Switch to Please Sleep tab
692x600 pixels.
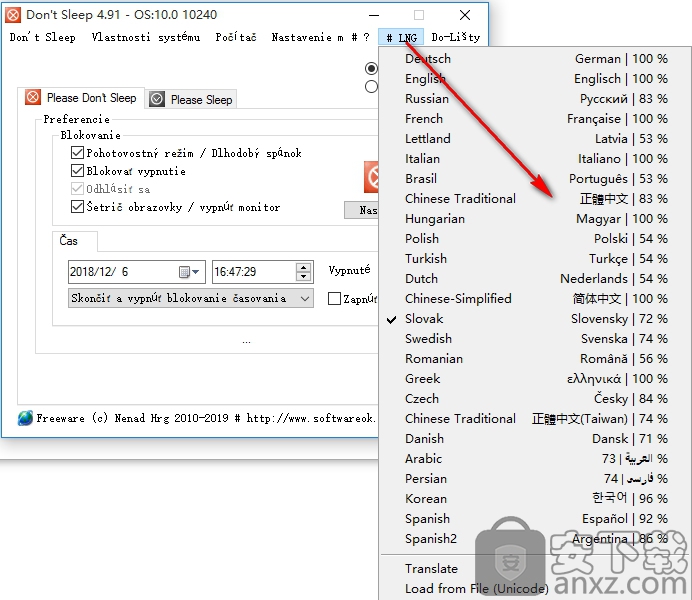pos(191,99)
